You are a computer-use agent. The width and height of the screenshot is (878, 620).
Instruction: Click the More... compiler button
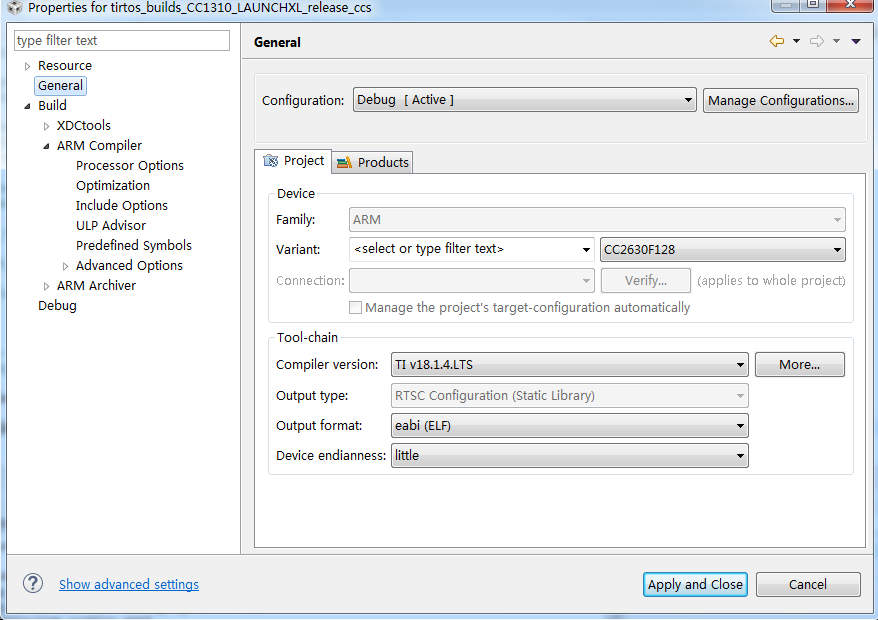pyautogui.click(x=800, y=365)
